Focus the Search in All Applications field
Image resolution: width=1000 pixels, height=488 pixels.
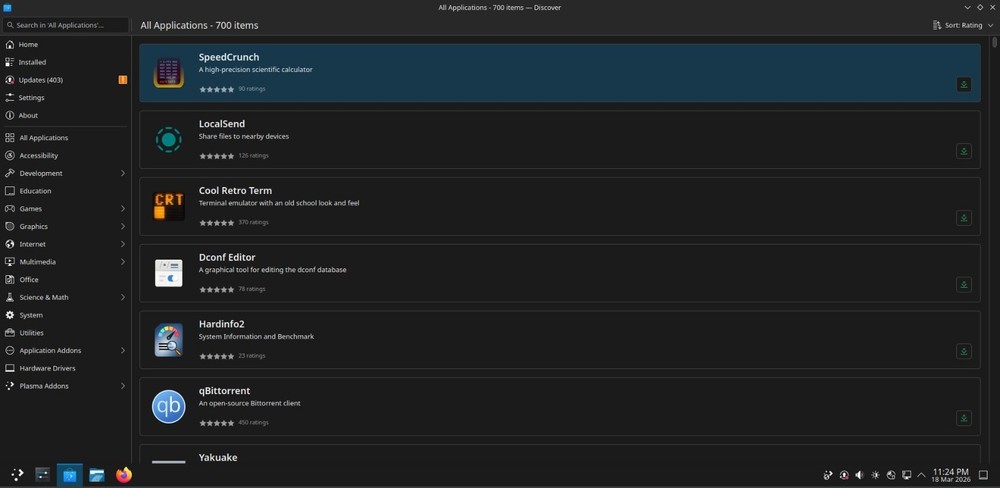coord(66,25)
